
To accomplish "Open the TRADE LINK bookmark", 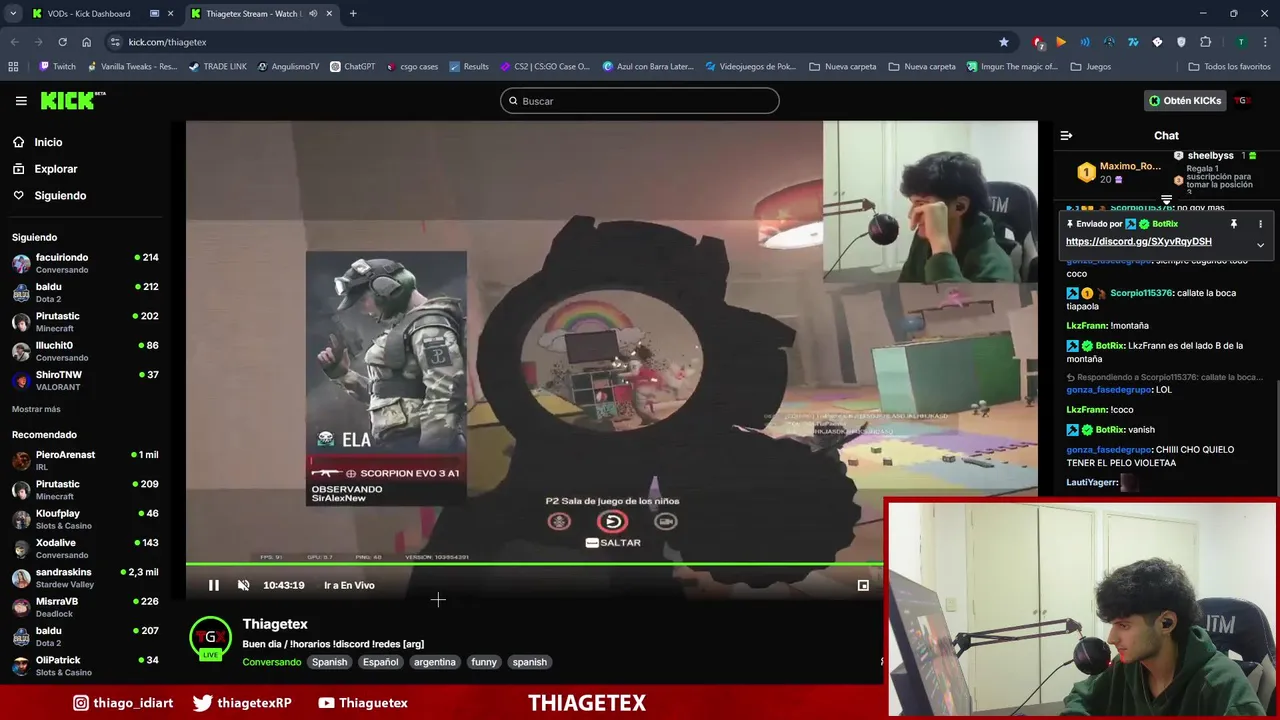I will coord(217,67).
